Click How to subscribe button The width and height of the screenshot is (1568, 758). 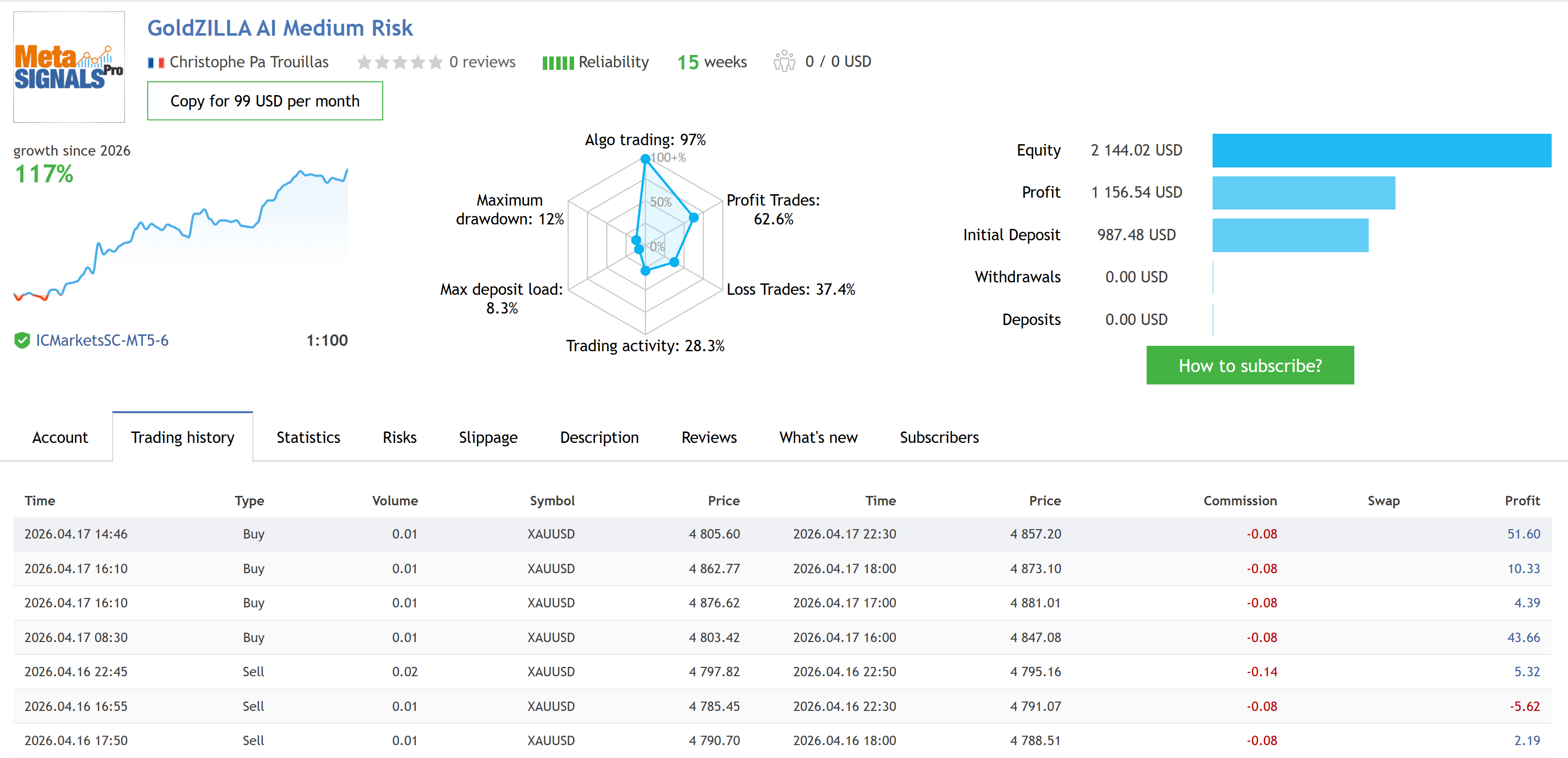tap(1250, 366)
